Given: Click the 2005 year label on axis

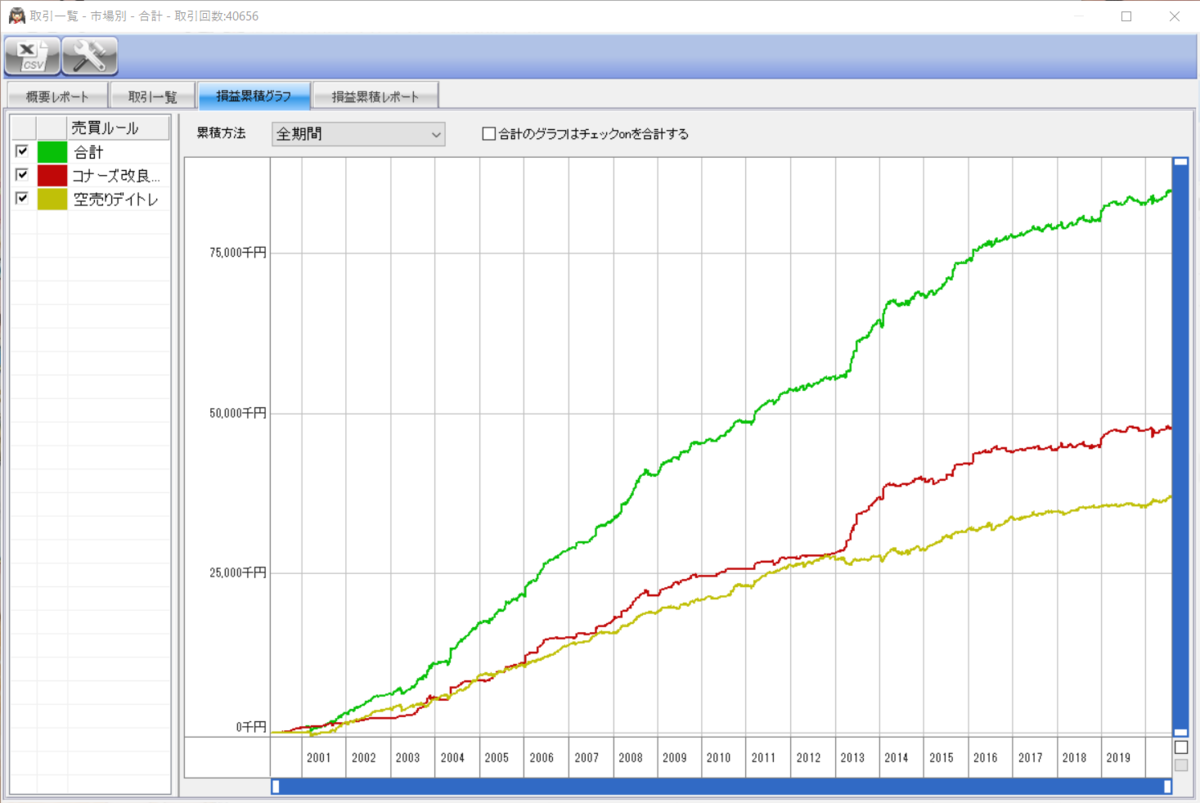Looking at the screenshot, I should coord(497,758).
